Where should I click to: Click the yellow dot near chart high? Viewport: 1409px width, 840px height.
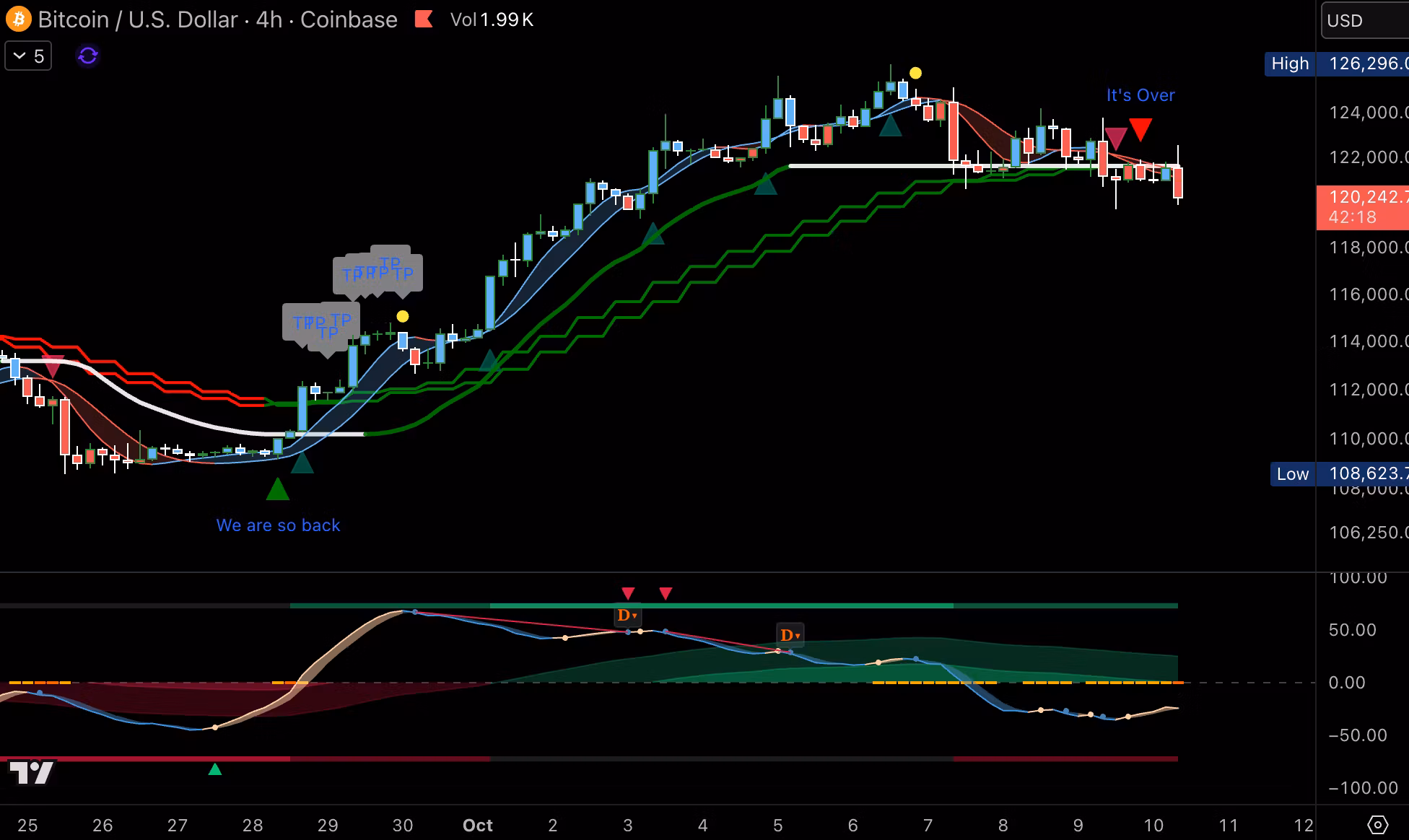915,73
